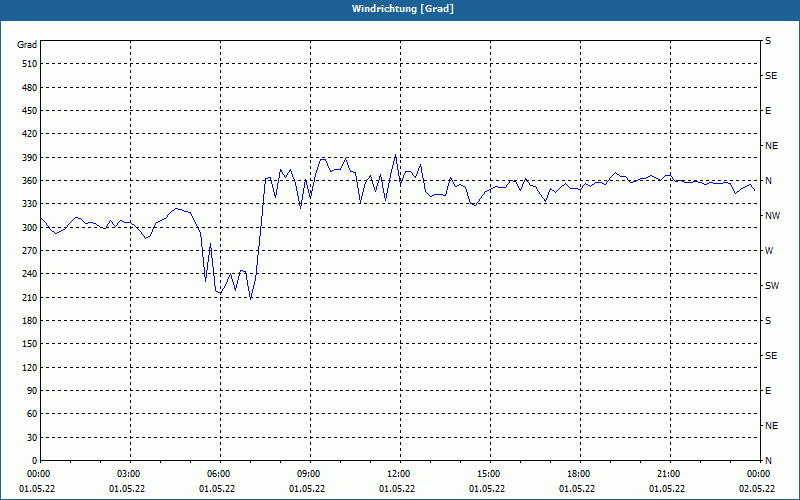Select the 150 degree axis label

pos(29,344)
